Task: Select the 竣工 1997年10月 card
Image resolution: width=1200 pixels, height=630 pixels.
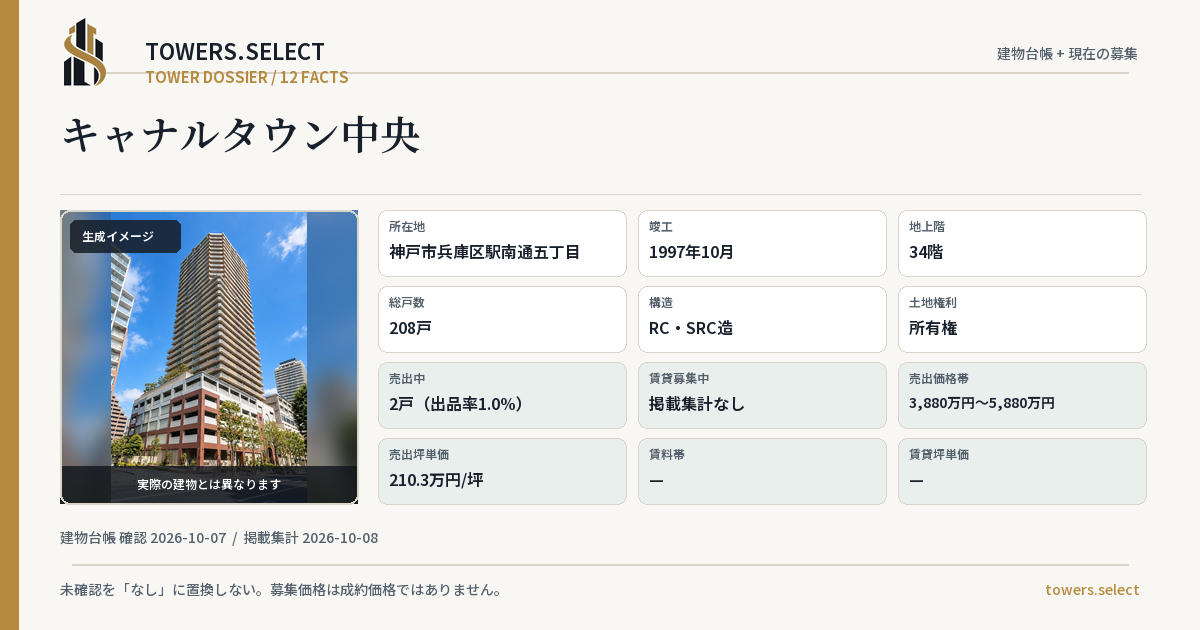Action: [x=762, y=243]
